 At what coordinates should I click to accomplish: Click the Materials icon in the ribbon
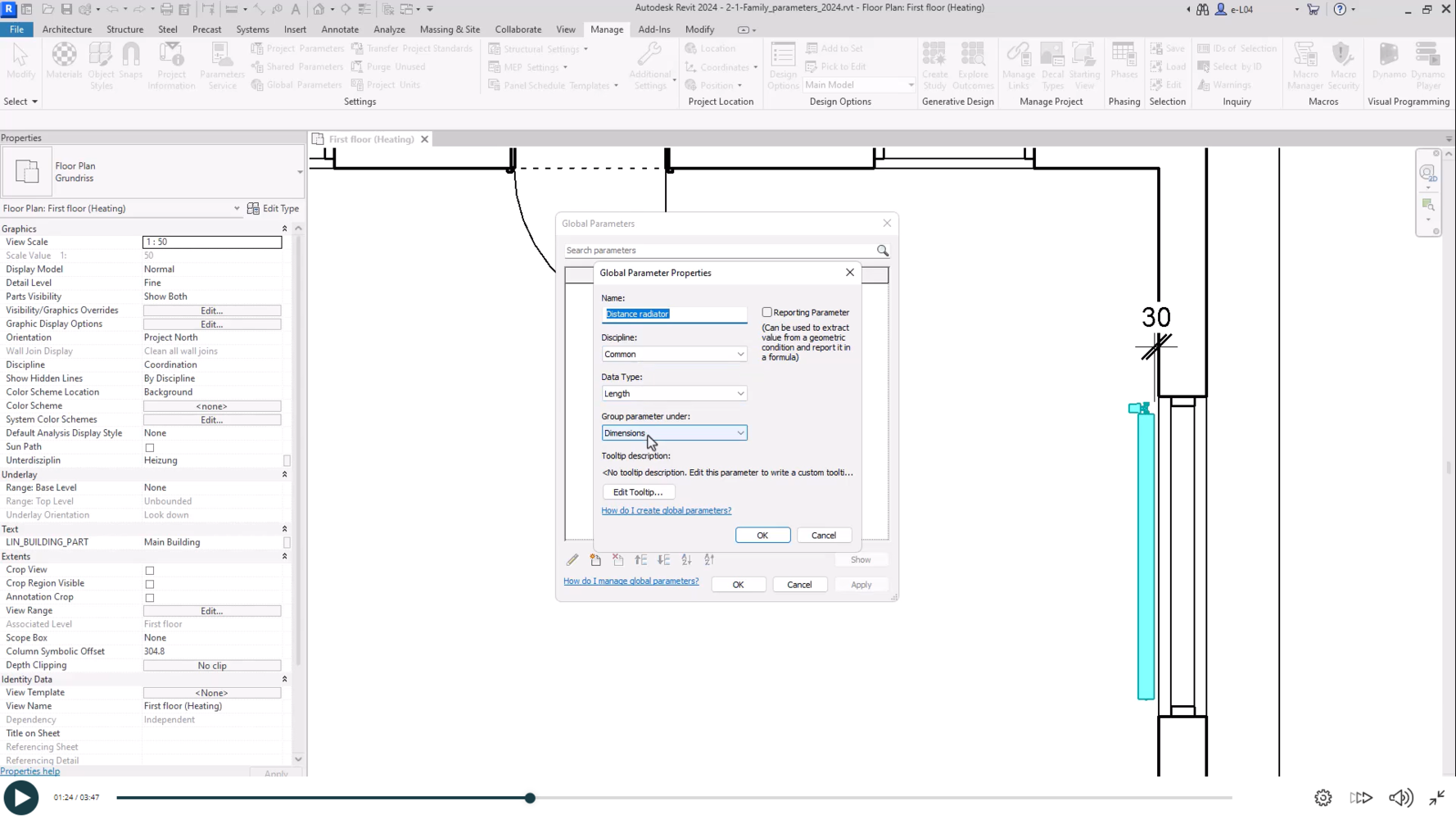coord(64,62)
